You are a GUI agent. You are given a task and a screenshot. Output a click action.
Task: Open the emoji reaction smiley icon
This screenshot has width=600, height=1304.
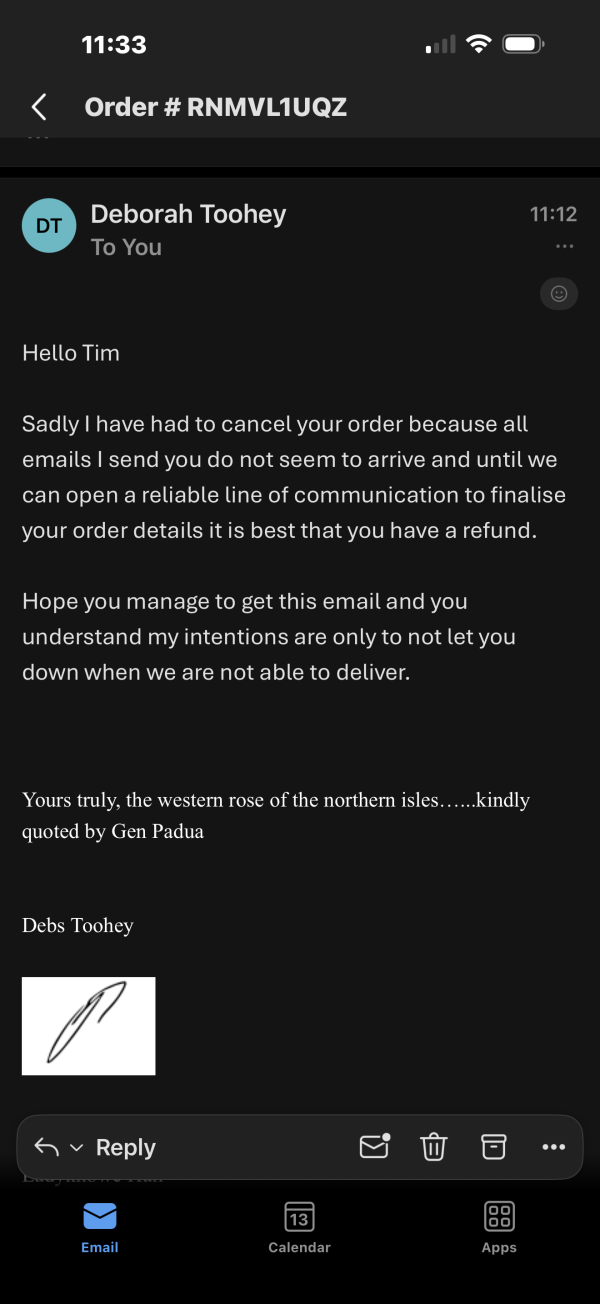(x=559, y=293)
